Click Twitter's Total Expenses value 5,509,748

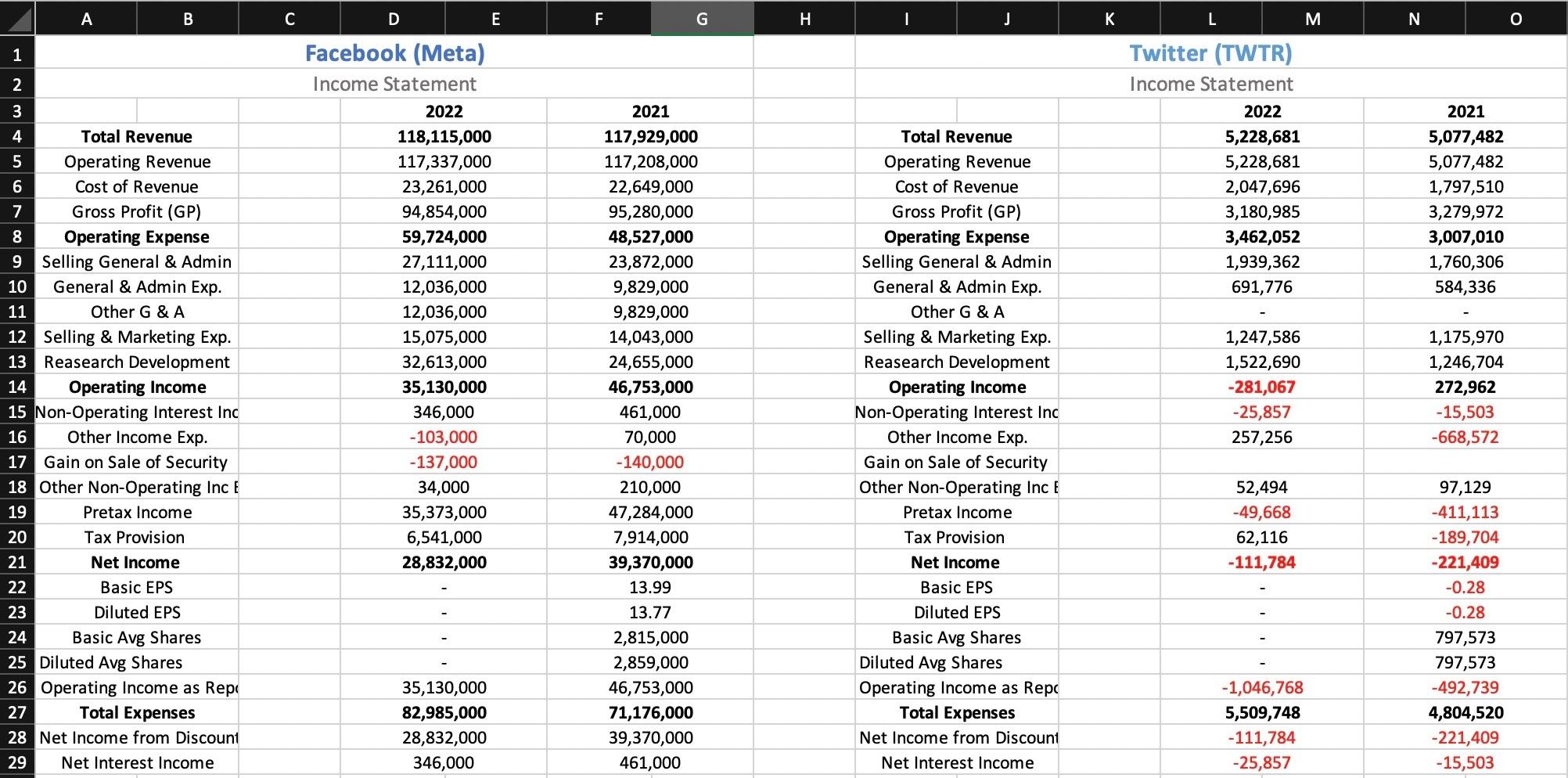[1264, 712]
